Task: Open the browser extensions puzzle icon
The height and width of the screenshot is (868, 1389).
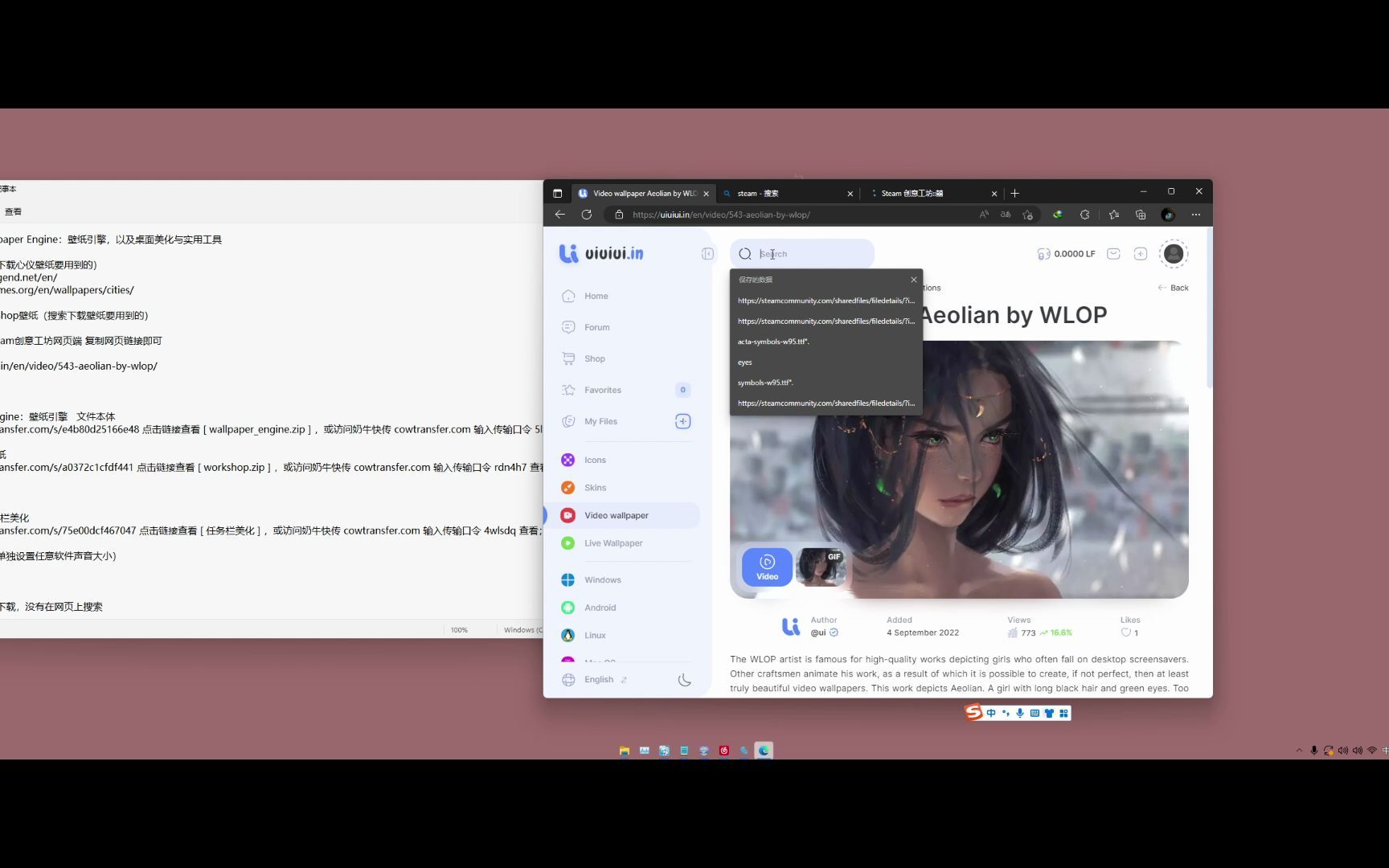Action: click(1085, 215)
